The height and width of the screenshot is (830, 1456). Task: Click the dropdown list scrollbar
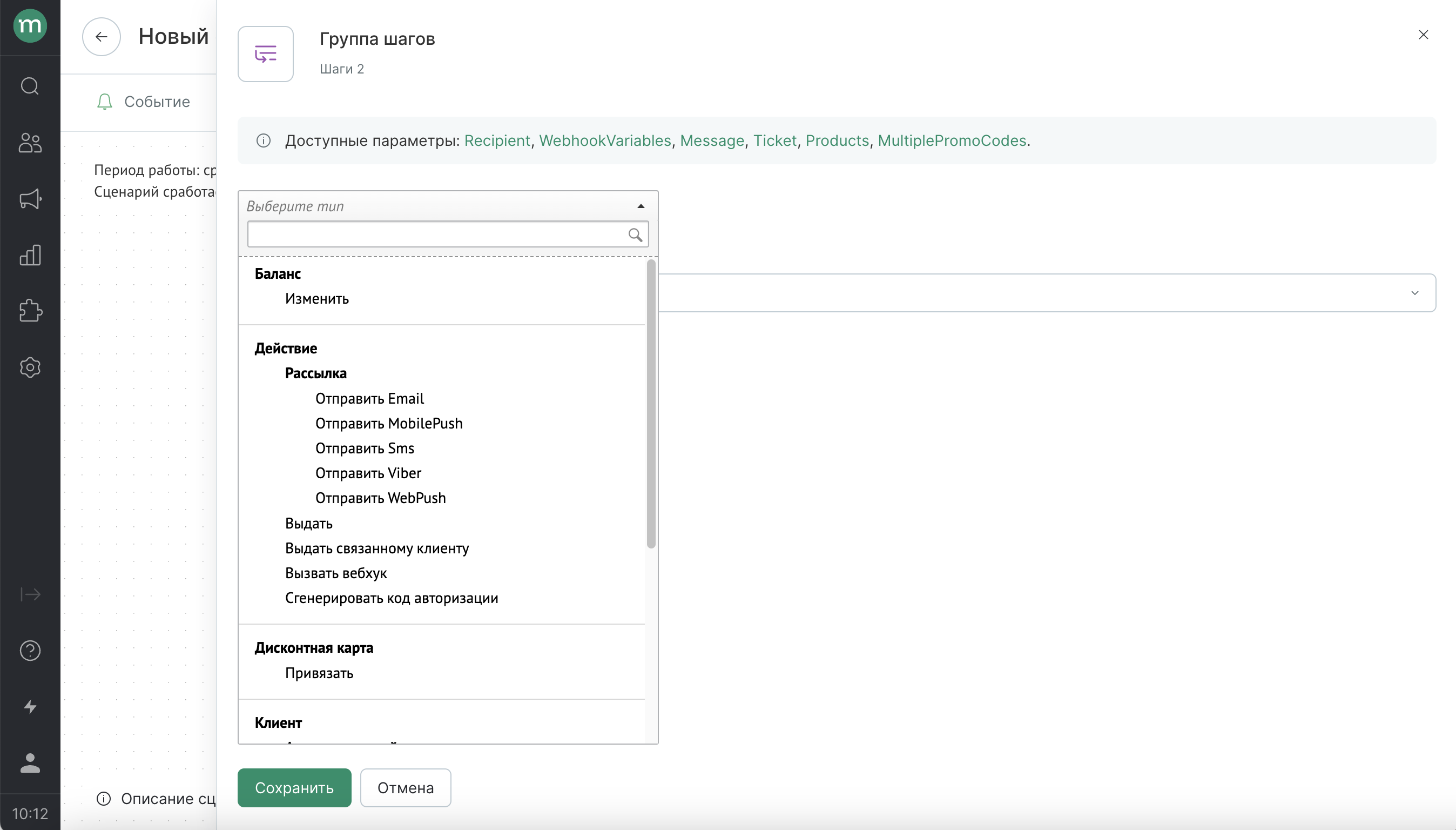click(651, 404)
